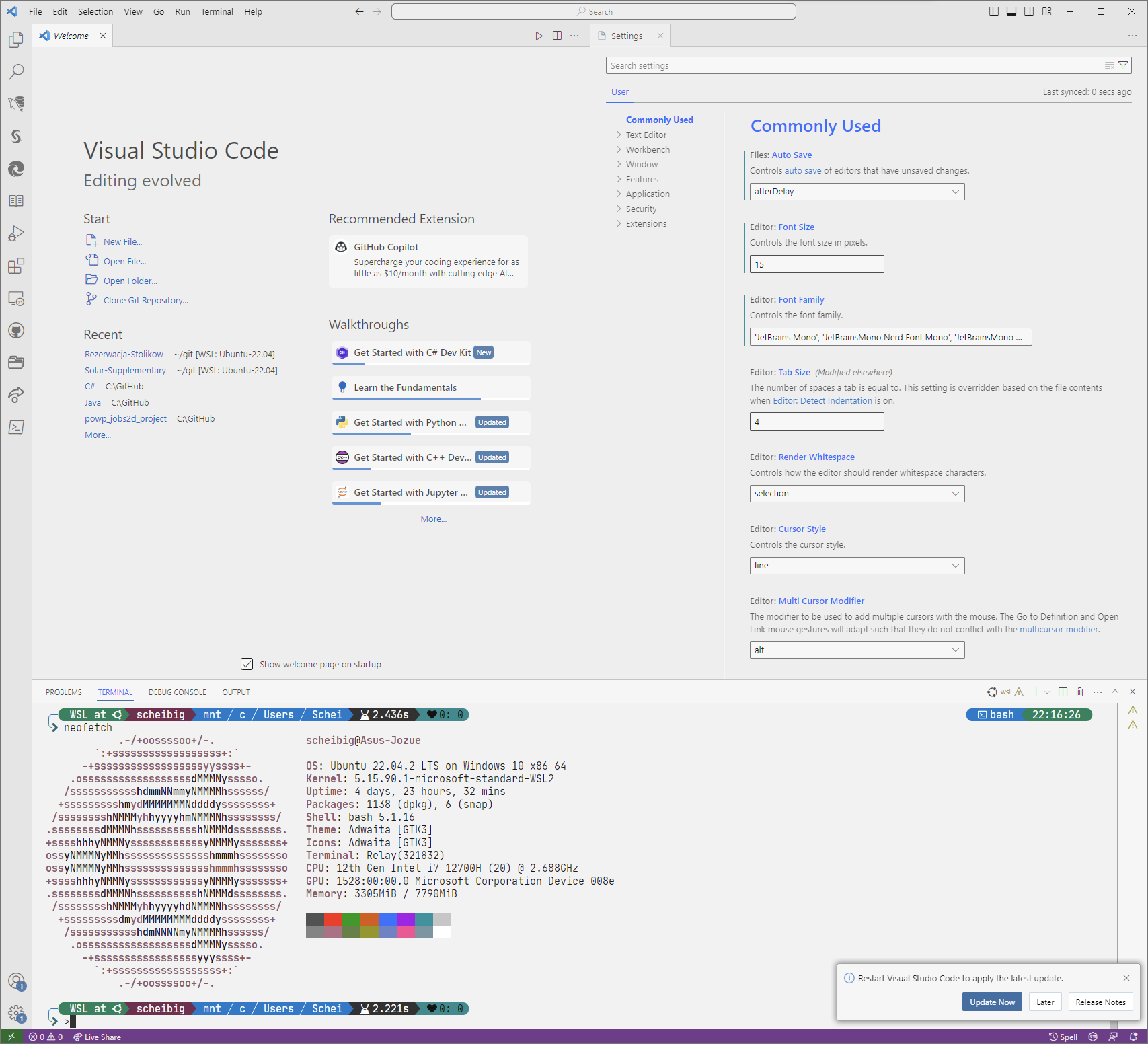Image resolution: width=1148 pixels, height=1044 pixels.
Task: Click the Update Now button
Action: click(992, 1002)
